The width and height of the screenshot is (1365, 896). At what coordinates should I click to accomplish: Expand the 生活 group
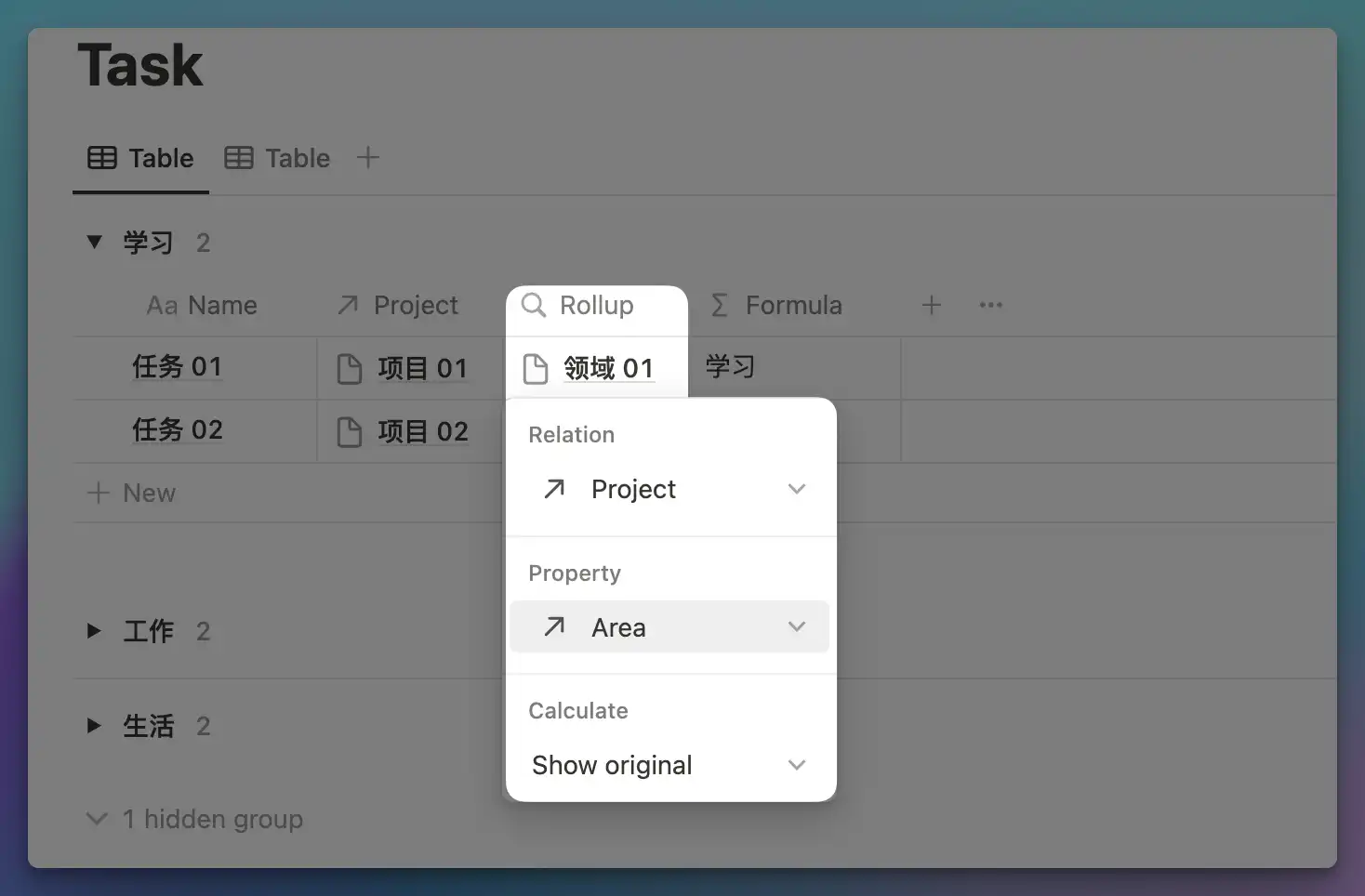pos(94,726)
